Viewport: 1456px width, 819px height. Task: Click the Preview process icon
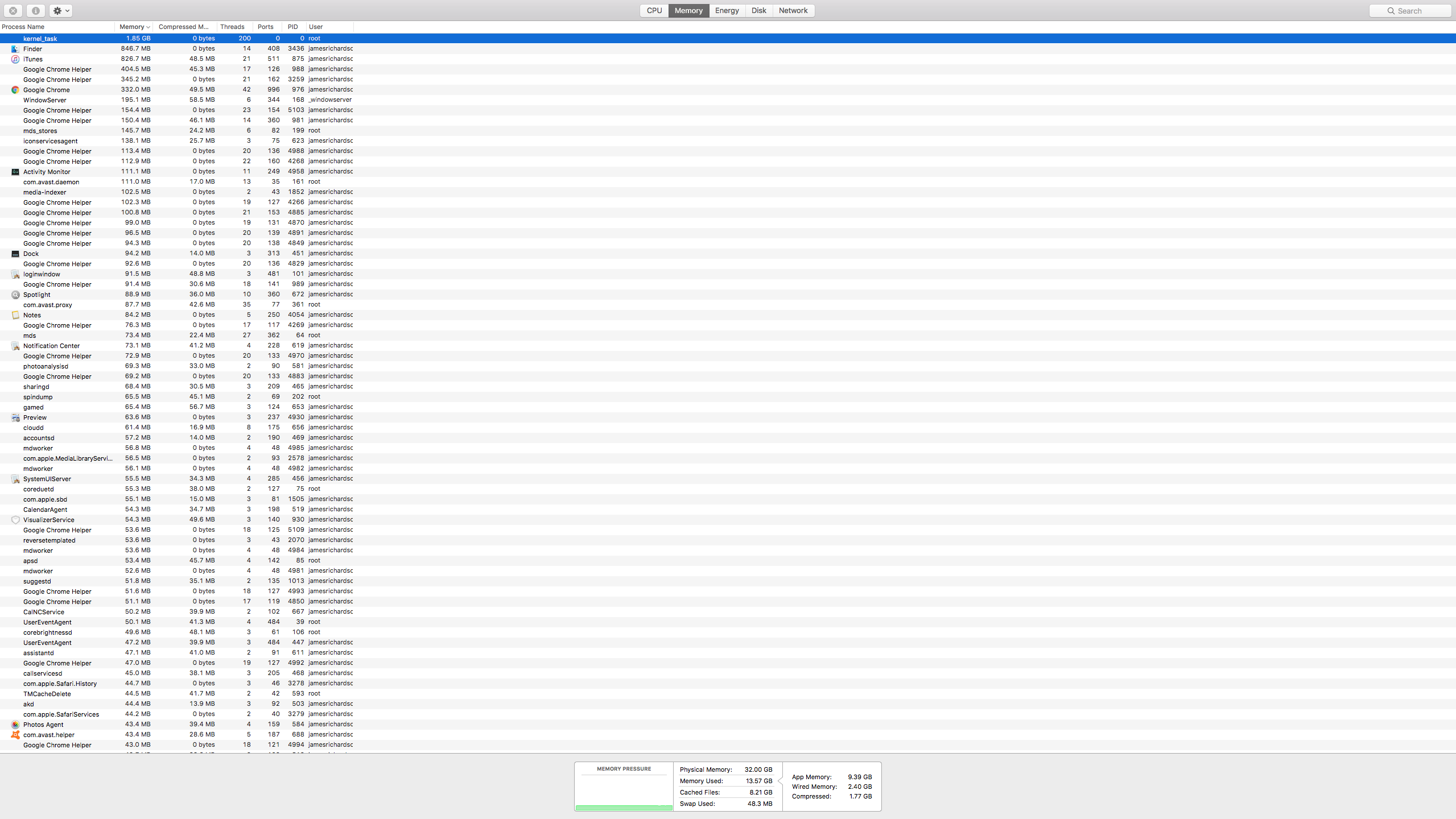coord(15,417)
